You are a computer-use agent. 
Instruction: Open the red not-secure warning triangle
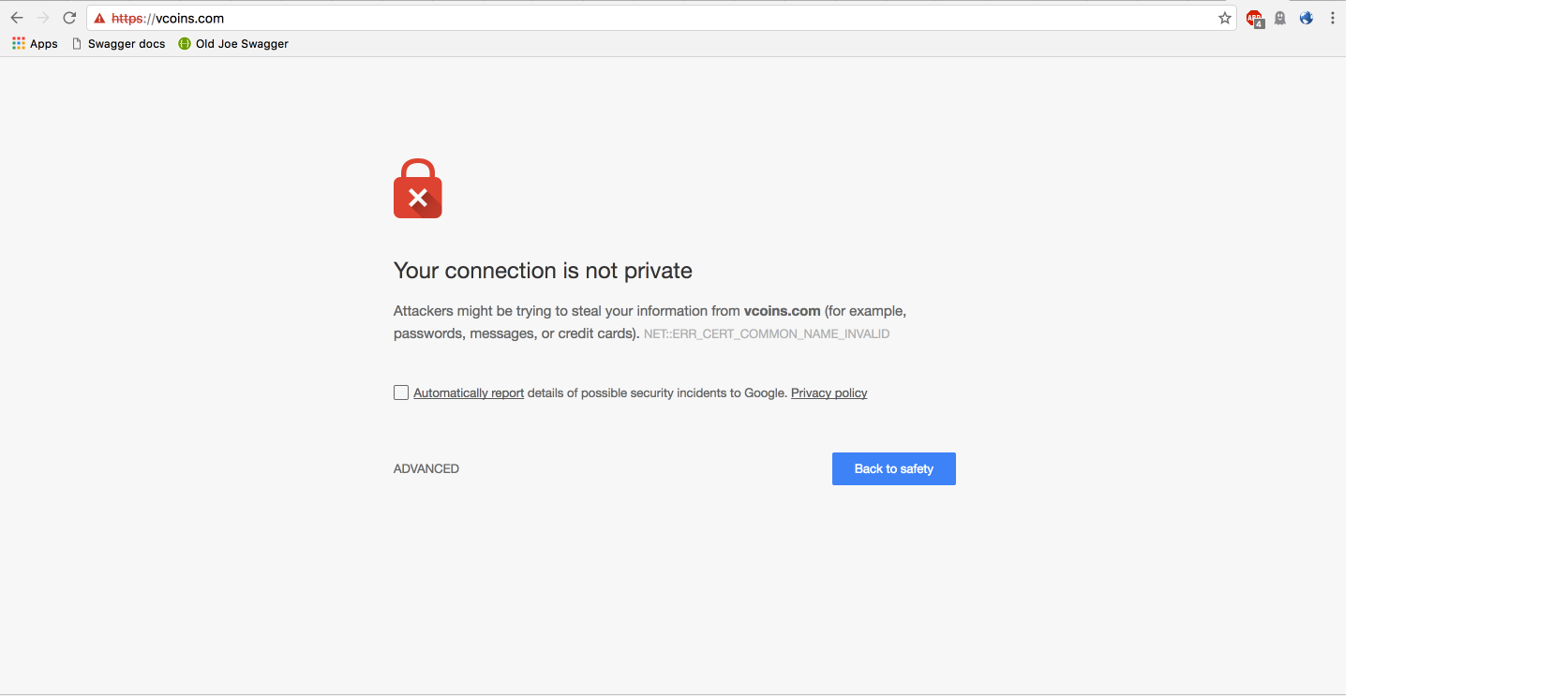coord(99,19)
